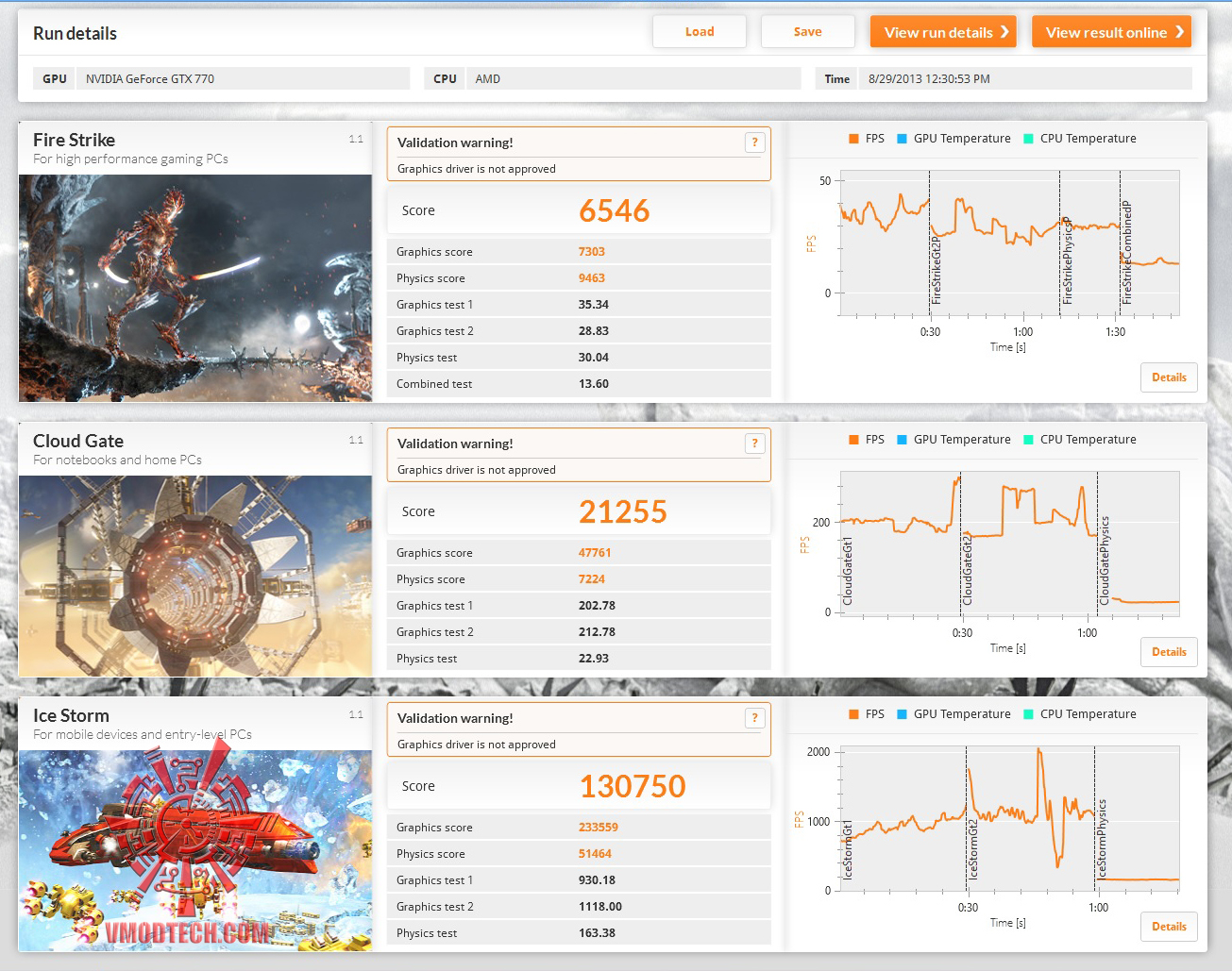Screen dimensions: 1232x971
Task: Open View run details
Action: pyautogui.click(x=943, y=31)
